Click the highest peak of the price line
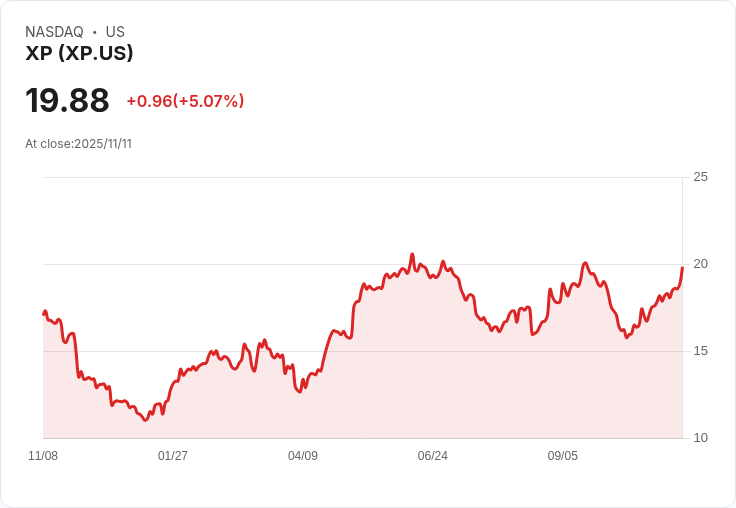The height and width of the screenshot is (508, 736). [412, 254]
